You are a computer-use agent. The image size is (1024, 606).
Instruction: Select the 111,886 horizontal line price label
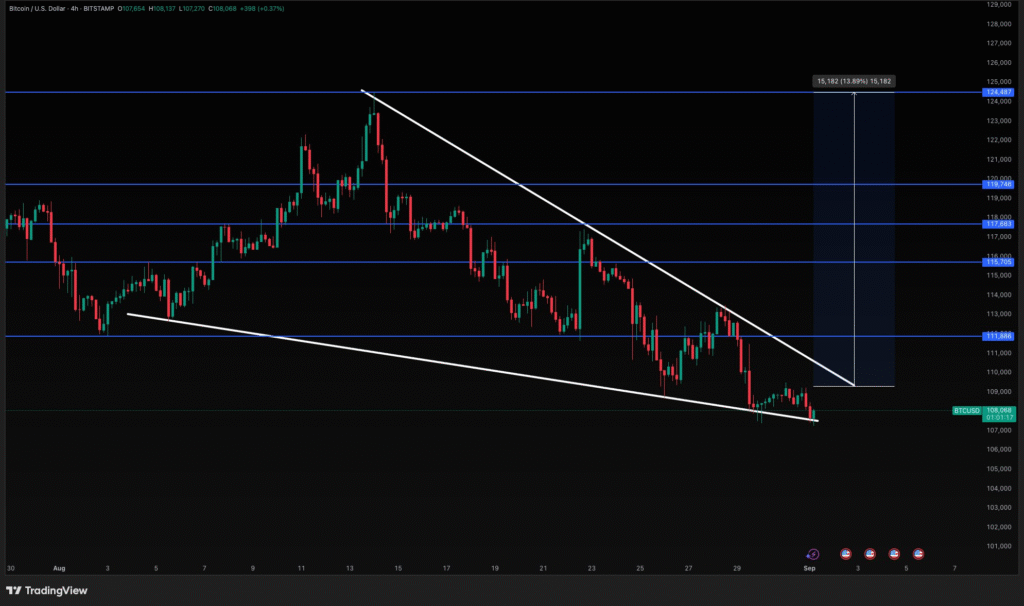click(999, 336)
